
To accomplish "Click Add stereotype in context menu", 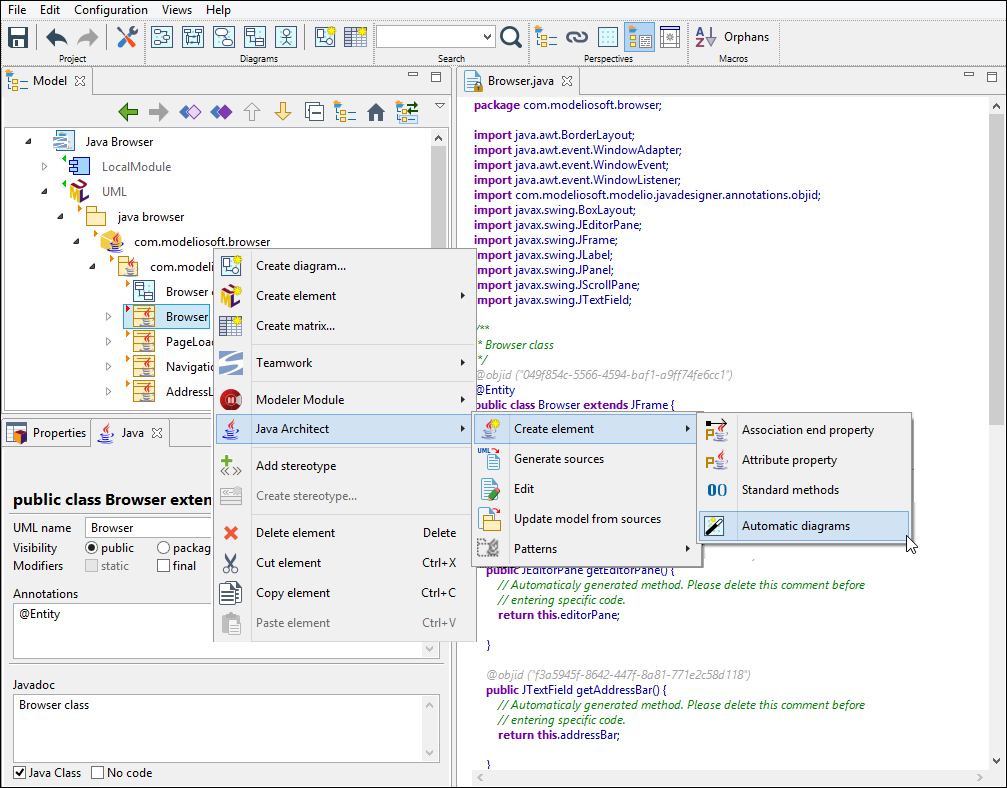I will (344, 466).
